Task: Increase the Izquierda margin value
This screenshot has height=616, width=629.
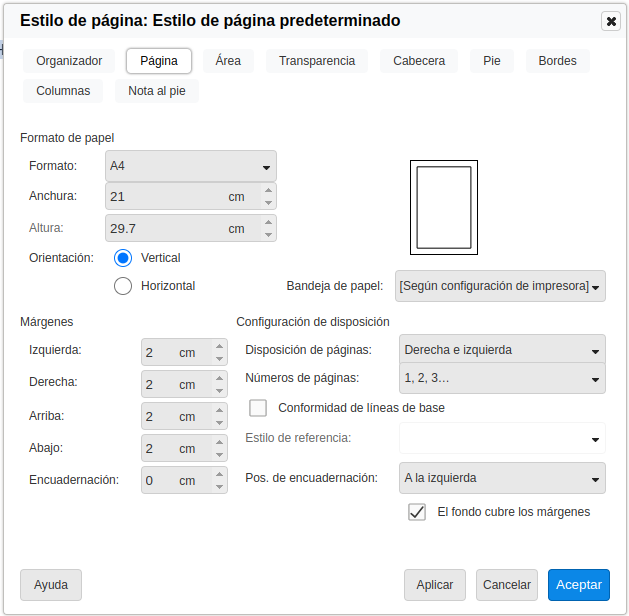Action: (x=219, y=347)
